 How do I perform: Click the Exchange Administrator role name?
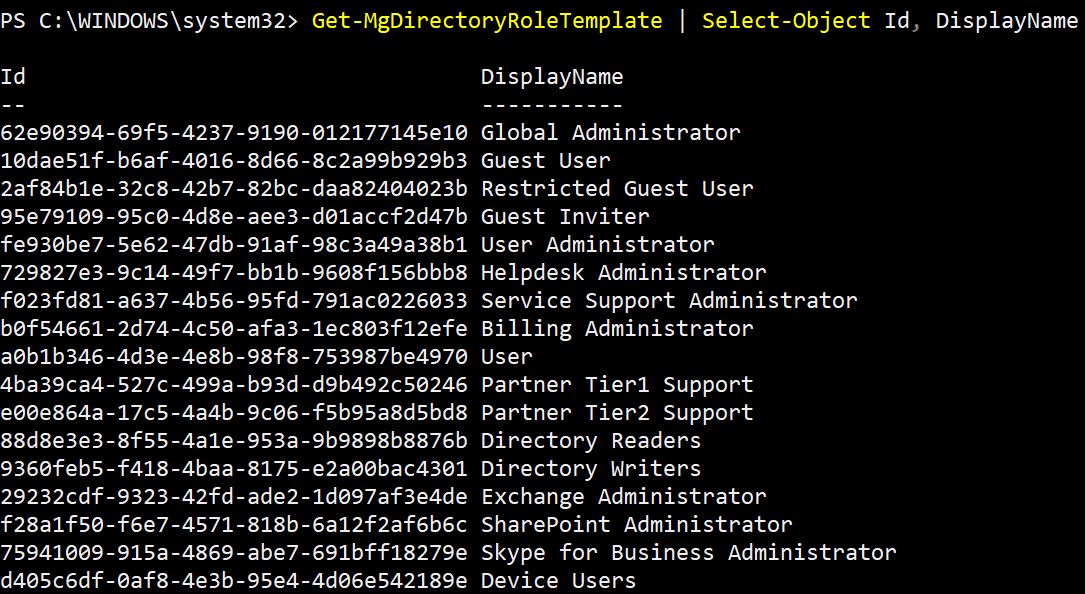[623, 496]
